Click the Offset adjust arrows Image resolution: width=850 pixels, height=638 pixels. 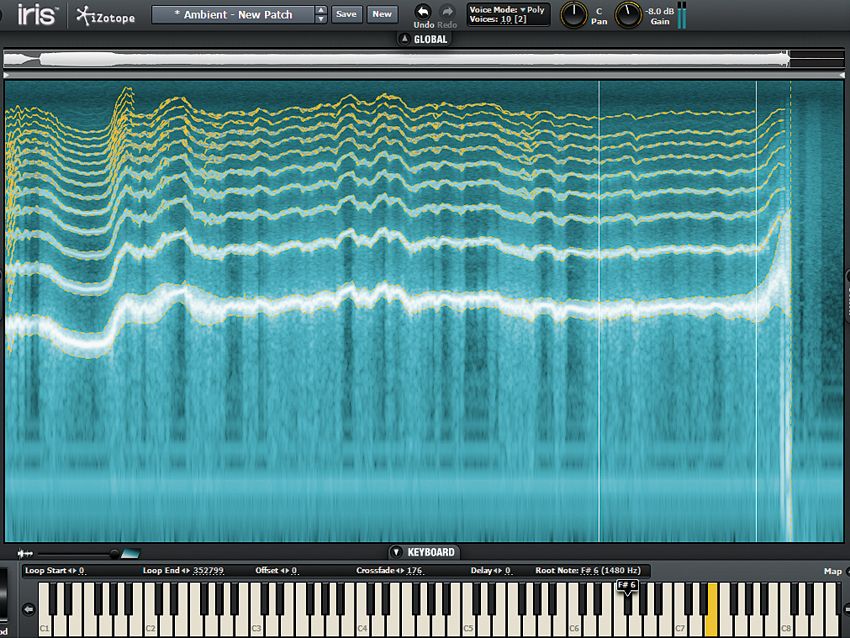[x=285, y=571]
